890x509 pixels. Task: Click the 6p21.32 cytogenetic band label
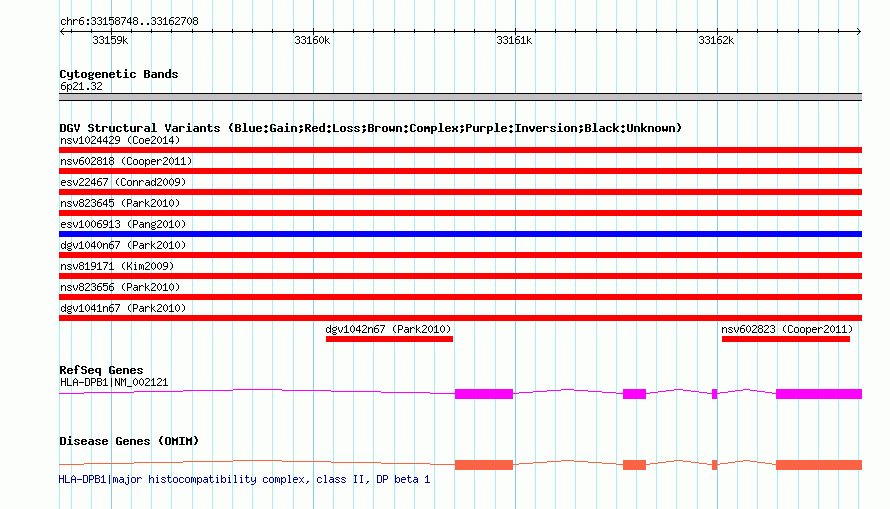(81, 87)
